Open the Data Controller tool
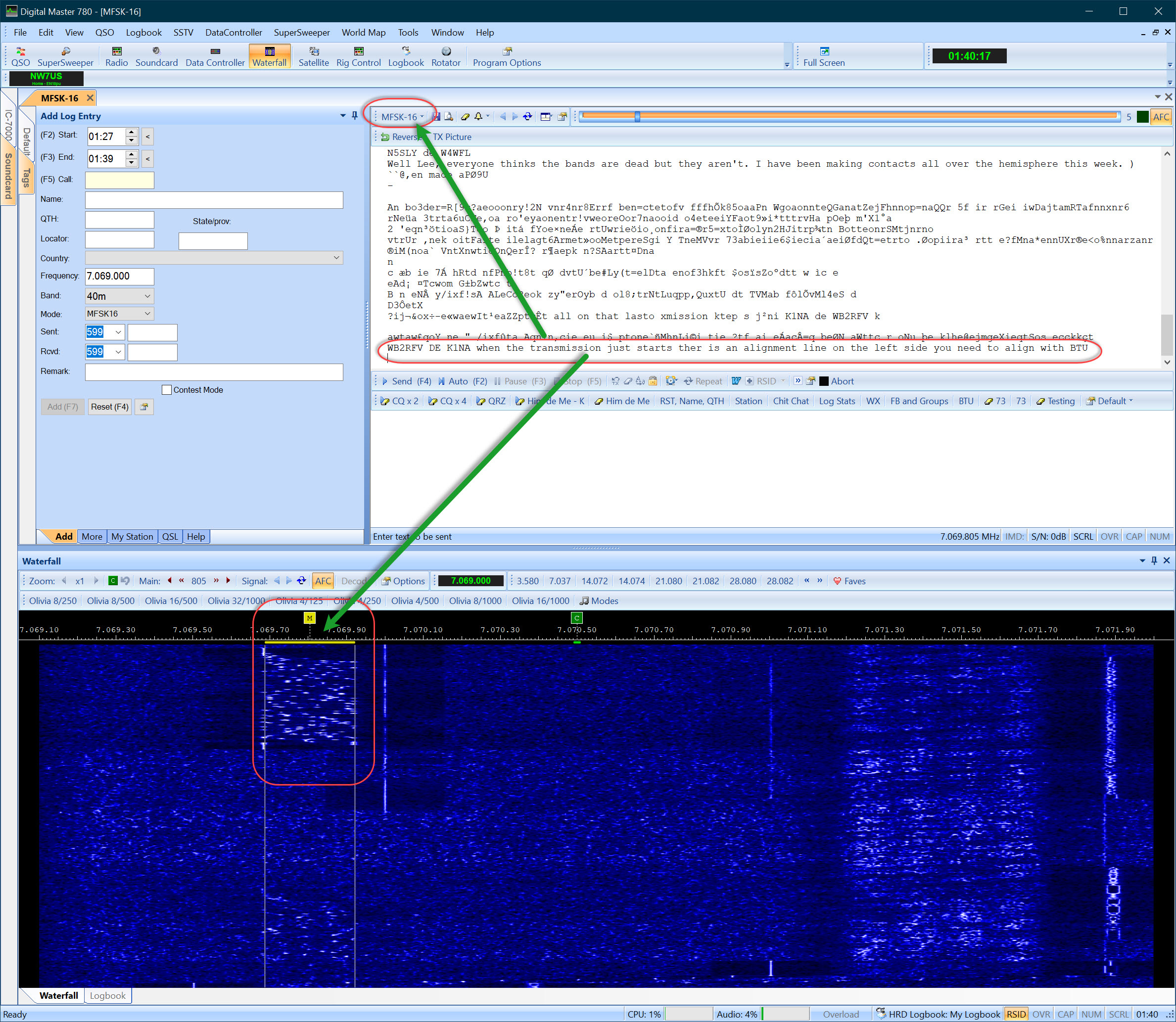Screen dimensions: 1176x1022 point(215,57)
